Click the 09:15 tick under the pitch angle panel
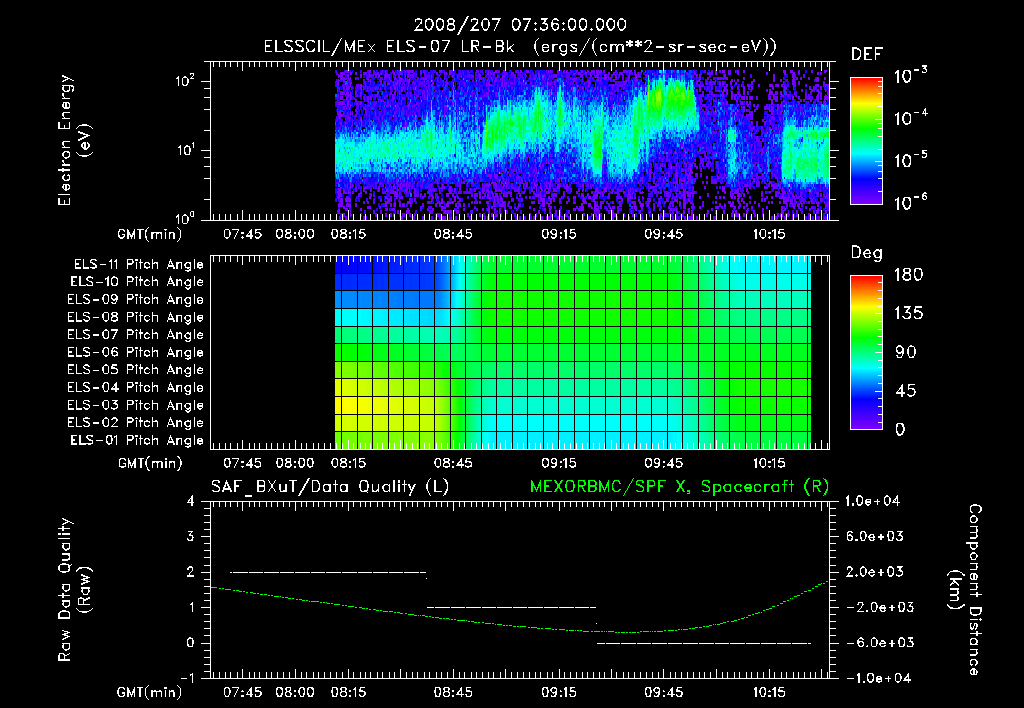 pyautogui.click(x=559, y=463)
